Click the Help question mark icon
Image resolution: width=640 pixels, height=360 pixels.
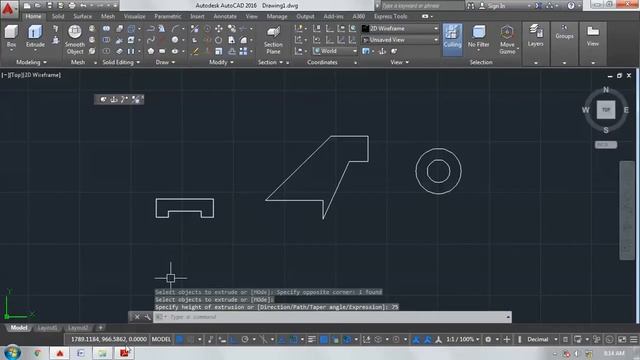[571, 6]
